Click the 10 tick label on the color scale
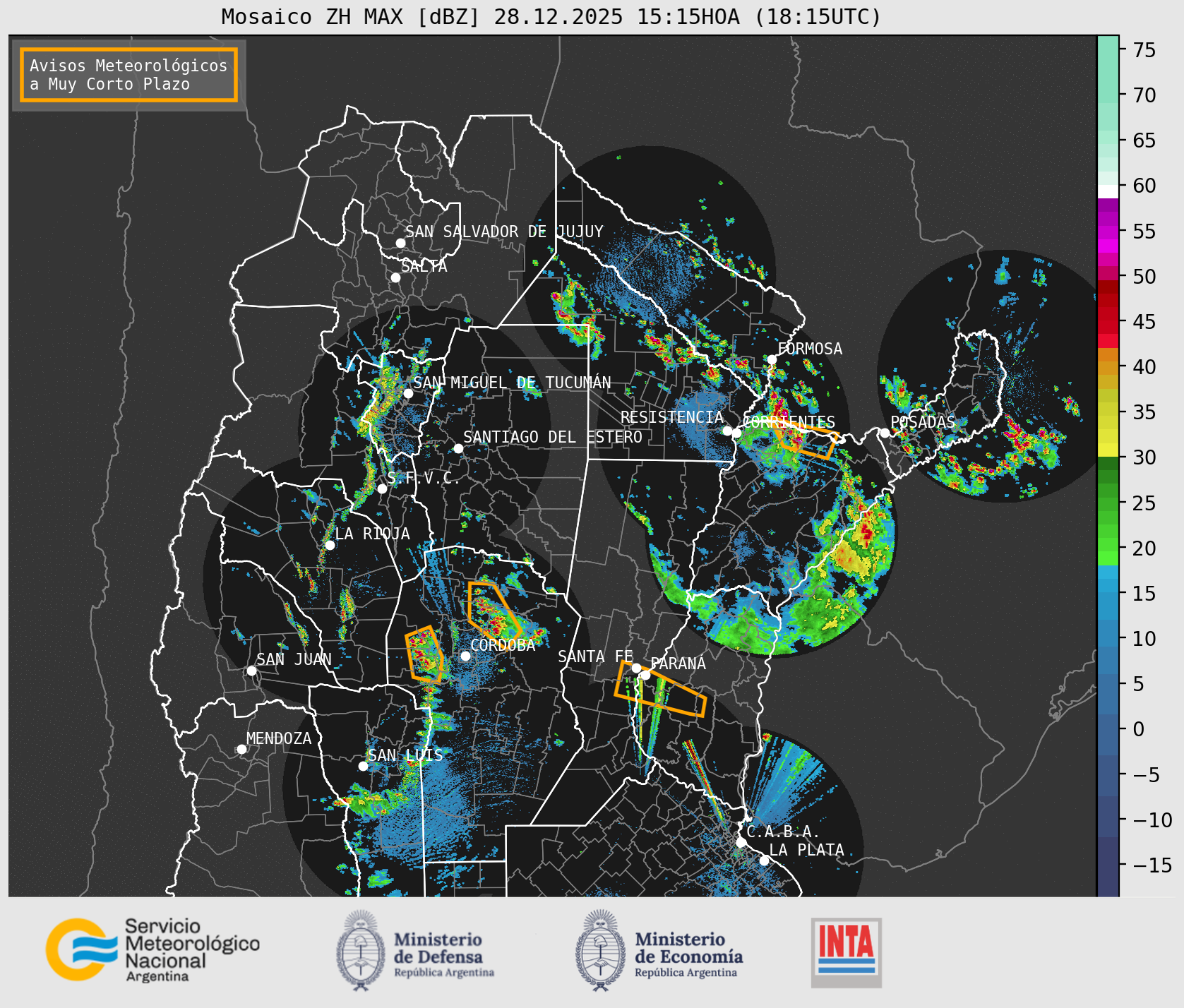 point(1144,639)
